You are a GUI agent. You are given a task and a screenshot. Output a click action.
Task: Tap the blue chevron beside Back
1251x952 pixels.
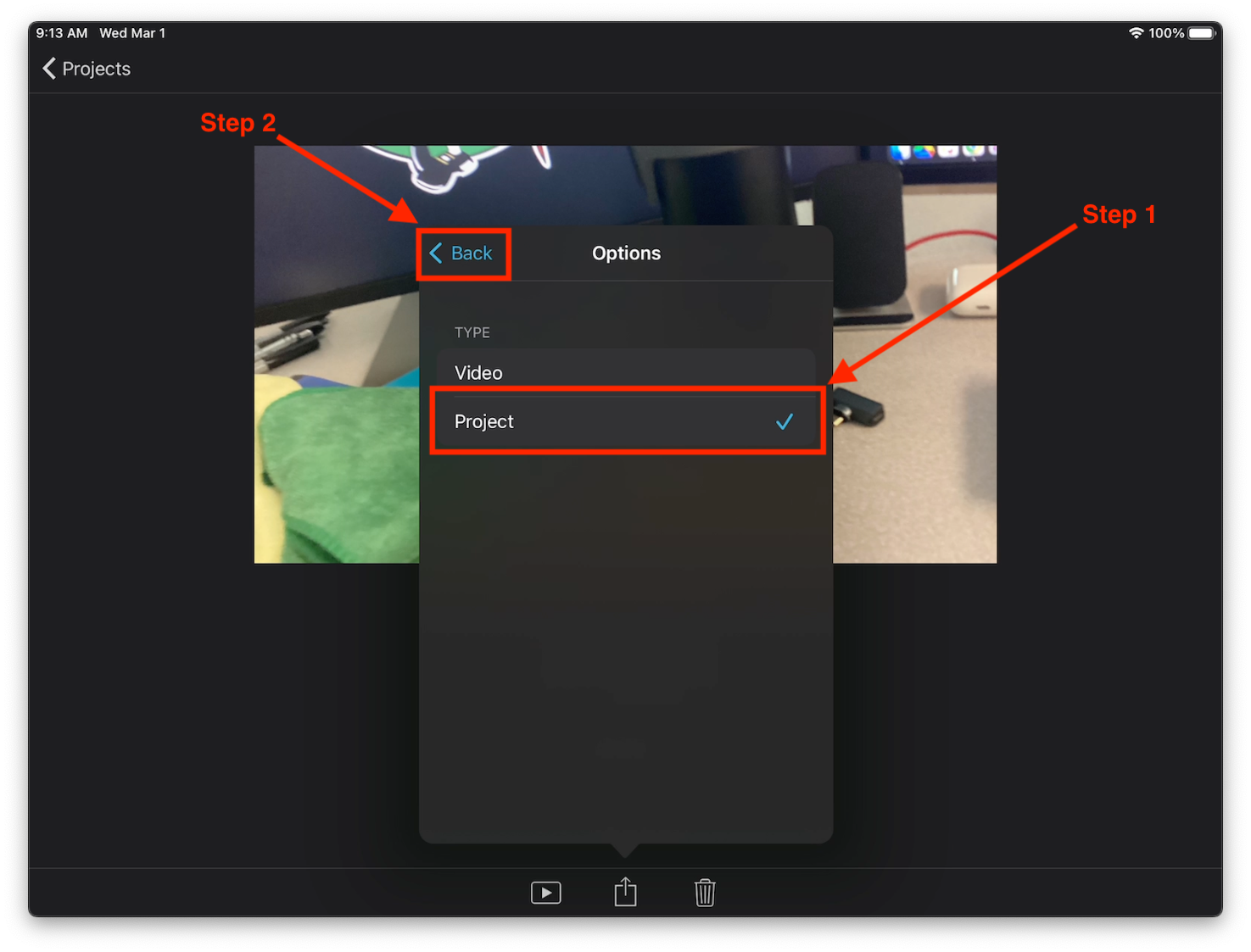pos(436,253)
